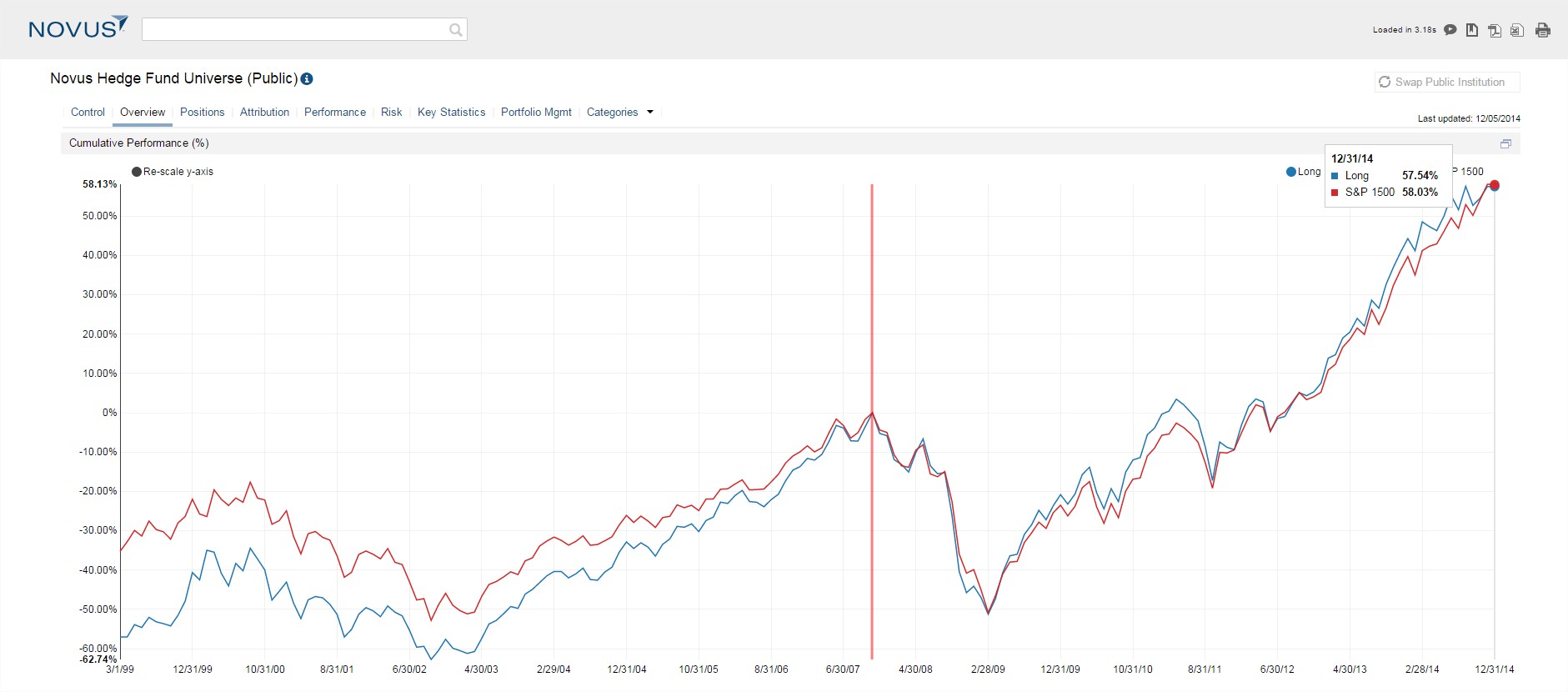Click the red endpoint dot at 12/31/14
Viewport: 1568px width, 692px height.
point(1495,185)
